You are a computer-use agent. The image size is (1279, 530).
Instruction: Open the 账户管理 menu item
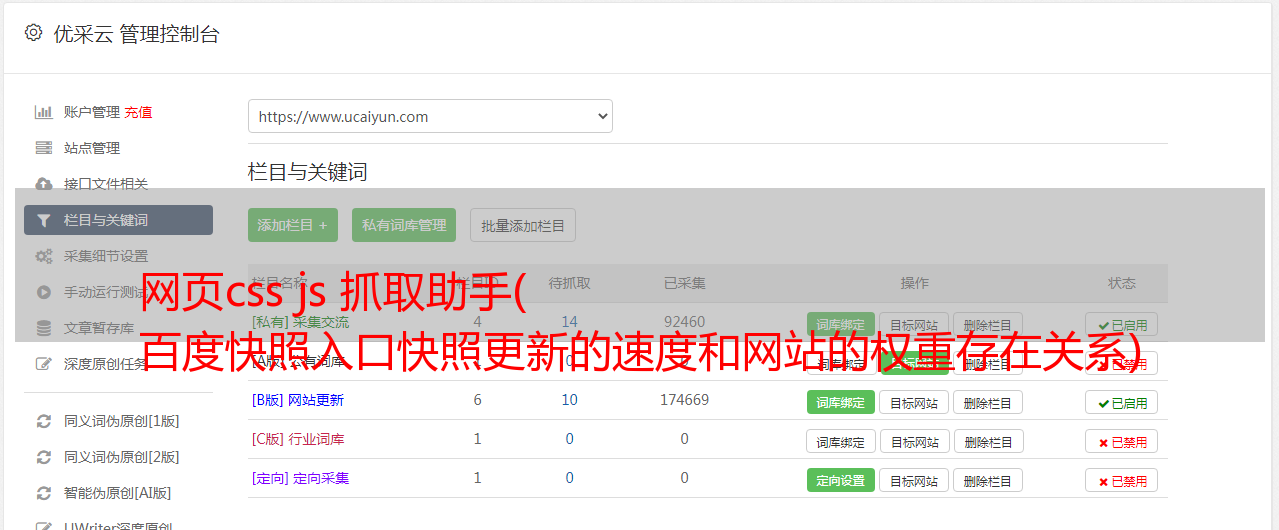tap(92, 112)
